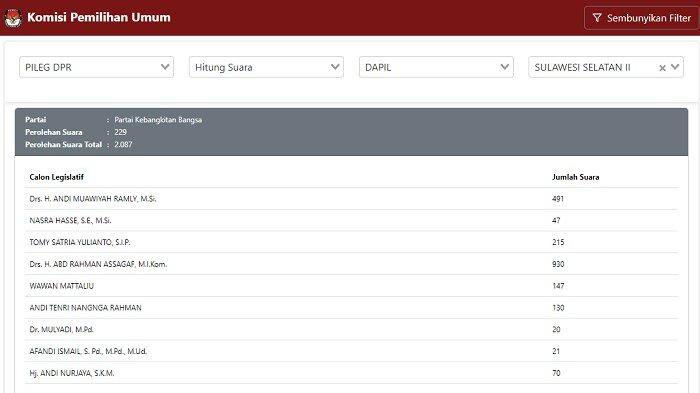Select NASRA HASSE, S.E., M.Si. row
The height and width of the screenshot is (393, 700).
point(352,220)
